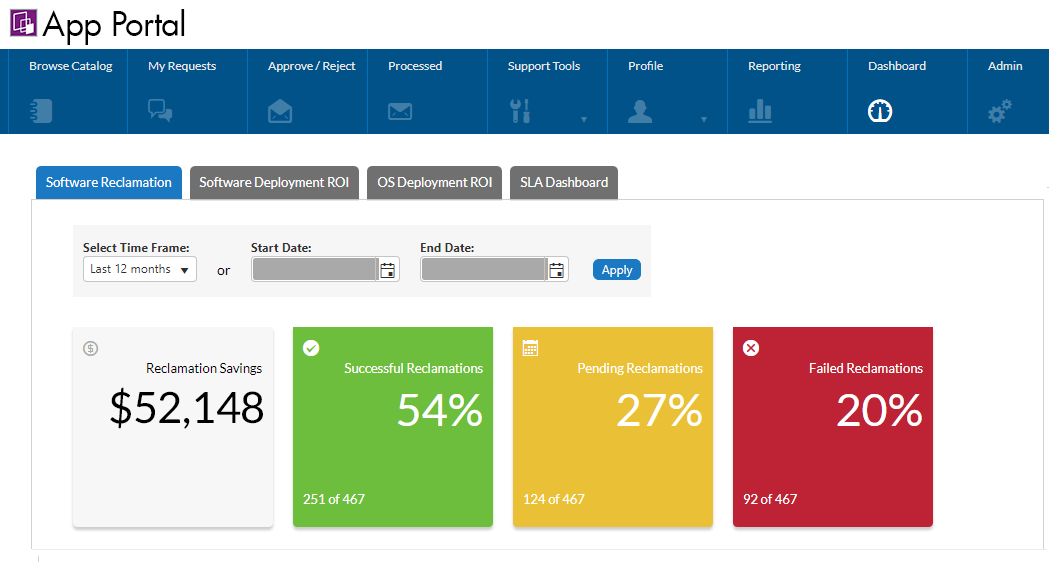Open the Admin gears icon
The image size is (1049, 562).
(x=999, y=111)
